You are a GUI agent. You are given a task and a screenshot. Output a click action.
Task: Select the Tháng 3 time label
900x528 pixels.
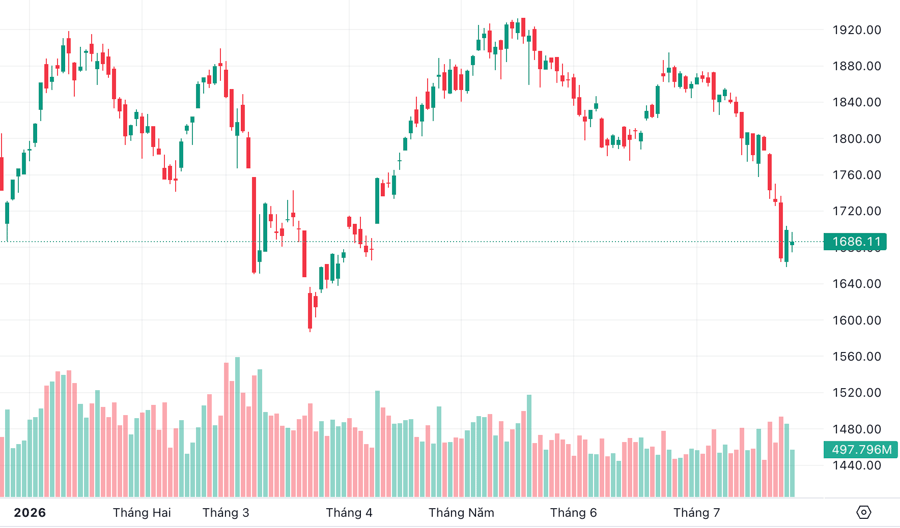pos(226,513)
